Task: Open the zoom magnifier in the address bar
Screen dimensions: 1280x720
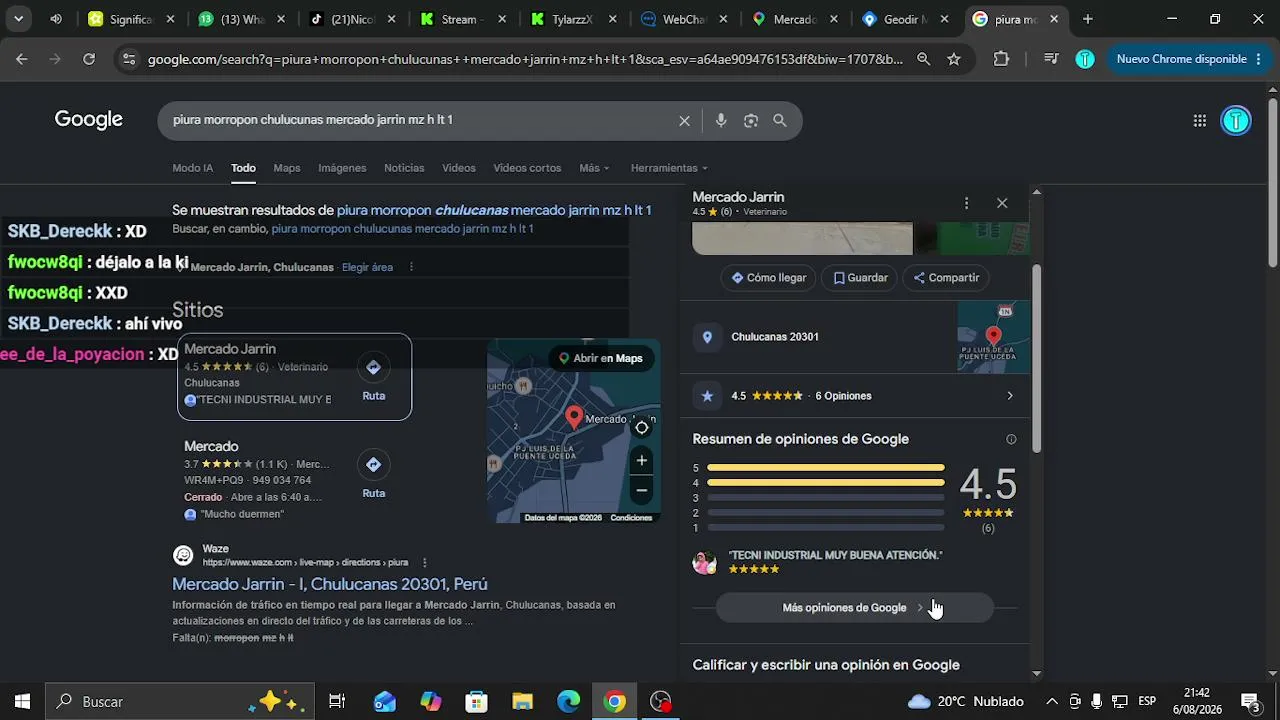Action: pos(924,59)
